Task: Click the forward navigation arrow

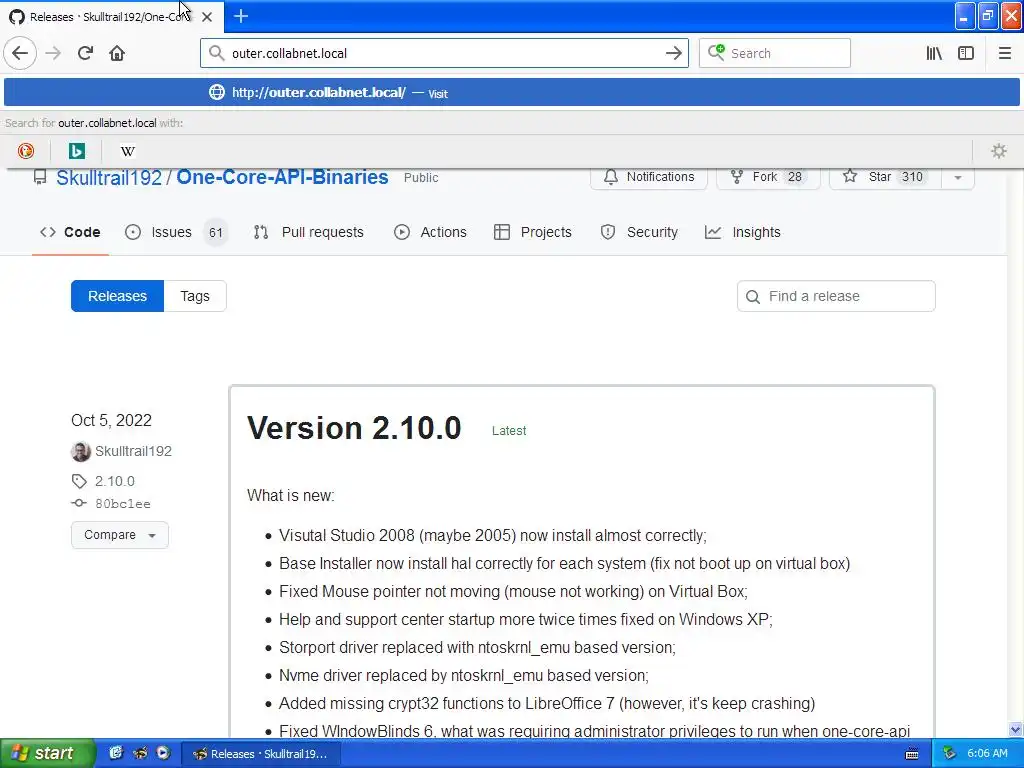Action: click(x=54, y=53)
